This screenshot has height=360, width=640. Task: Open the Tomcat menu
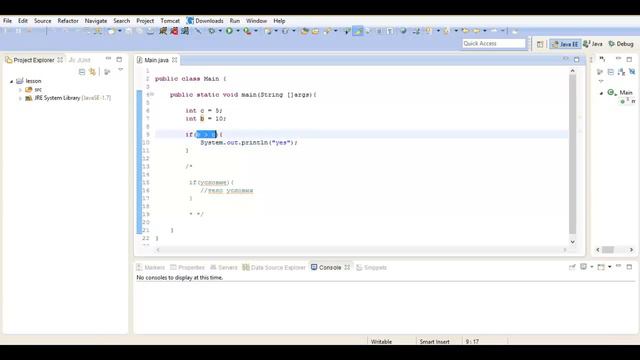click(x=170, y=21)
